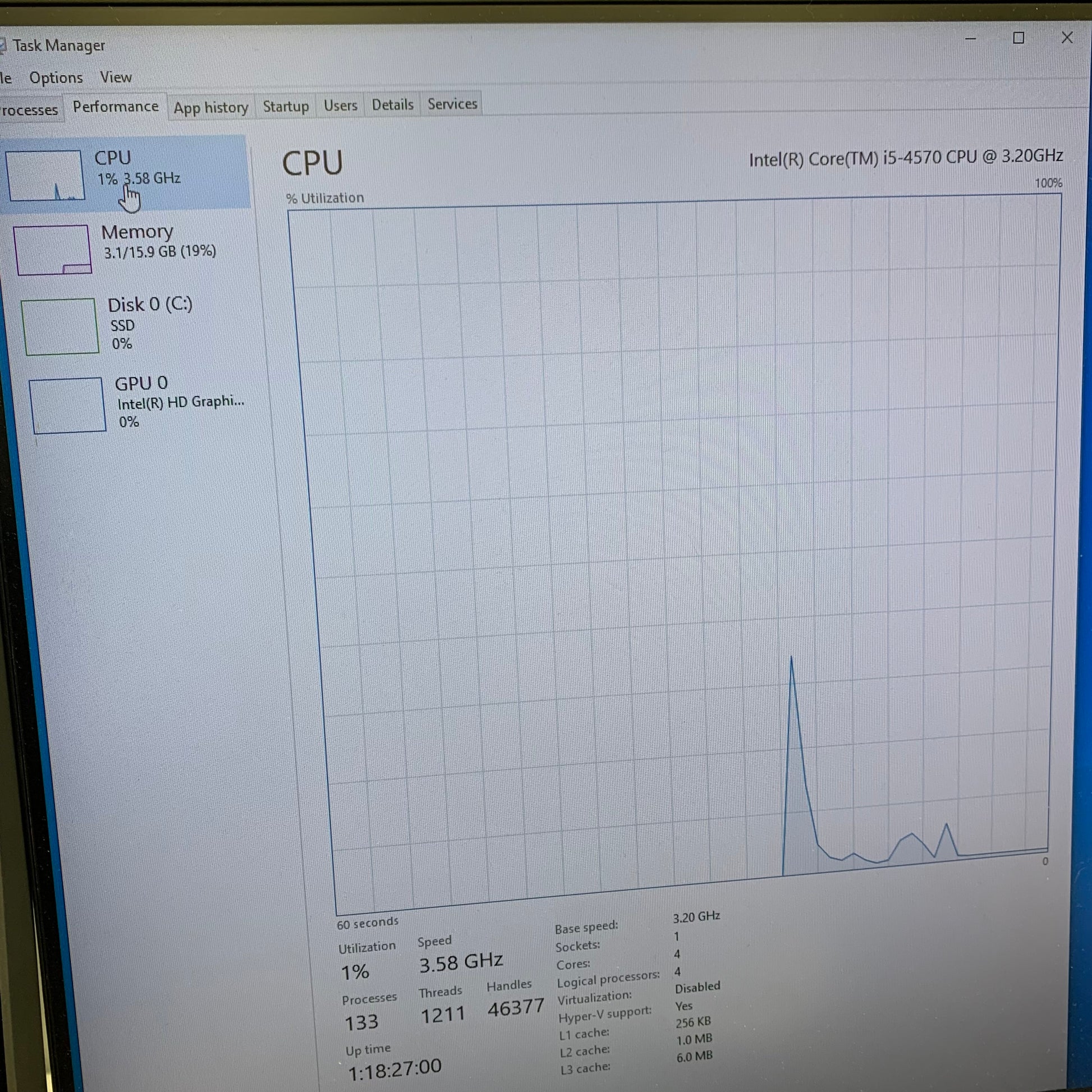Go to the Services tab
Image resolution: width=1092 pixels, height=1092 pixels.
pos(452,104)
